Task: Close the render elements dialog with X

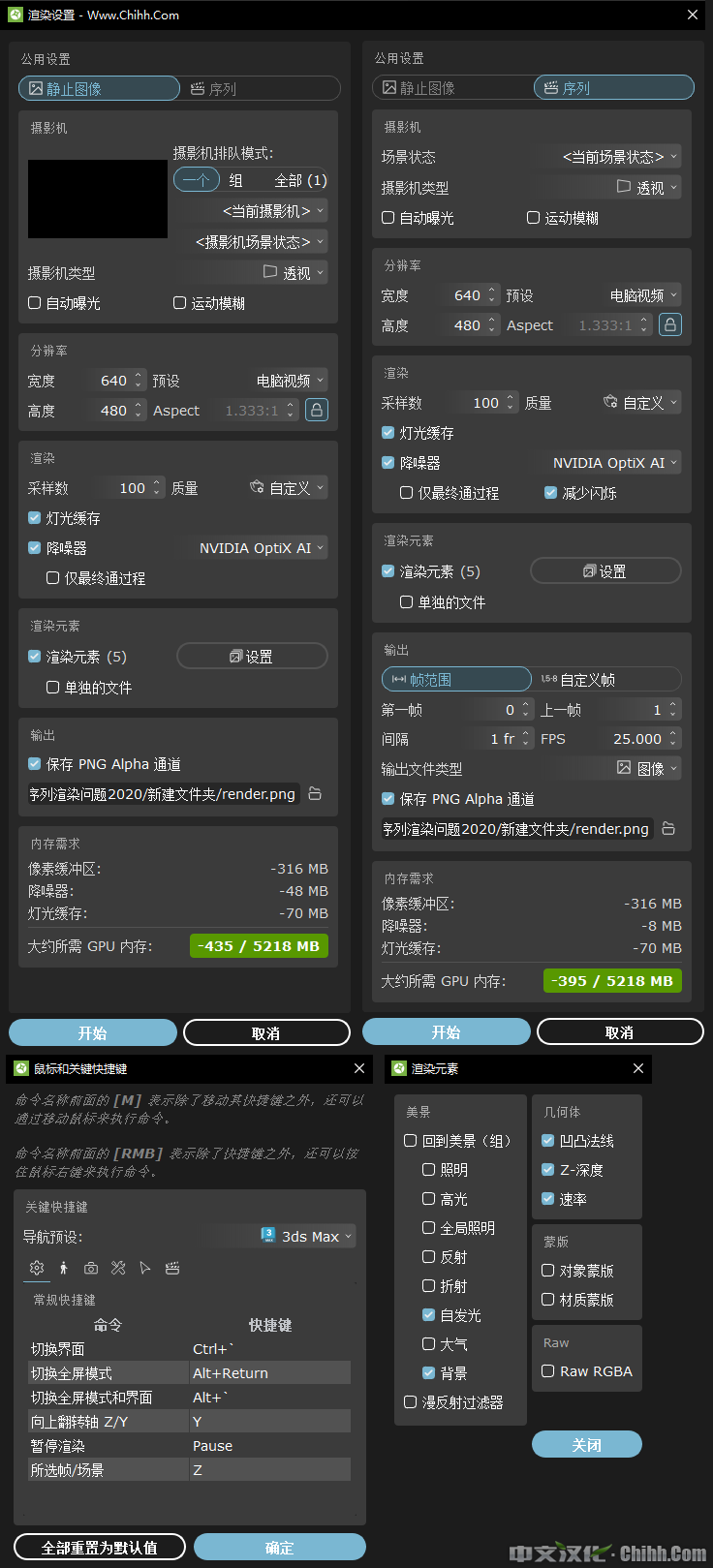Action: tap(638, 1068)
